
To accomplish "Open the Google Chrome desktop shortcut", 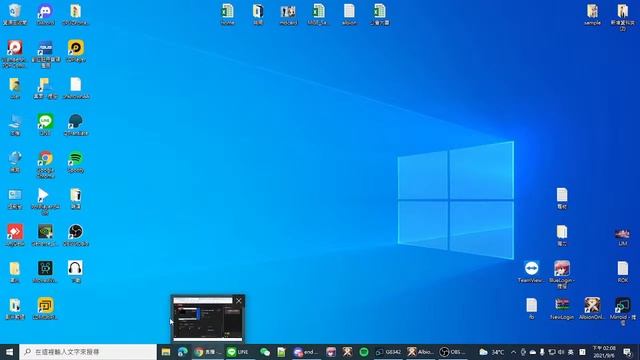I will click(x=45, y=164).
